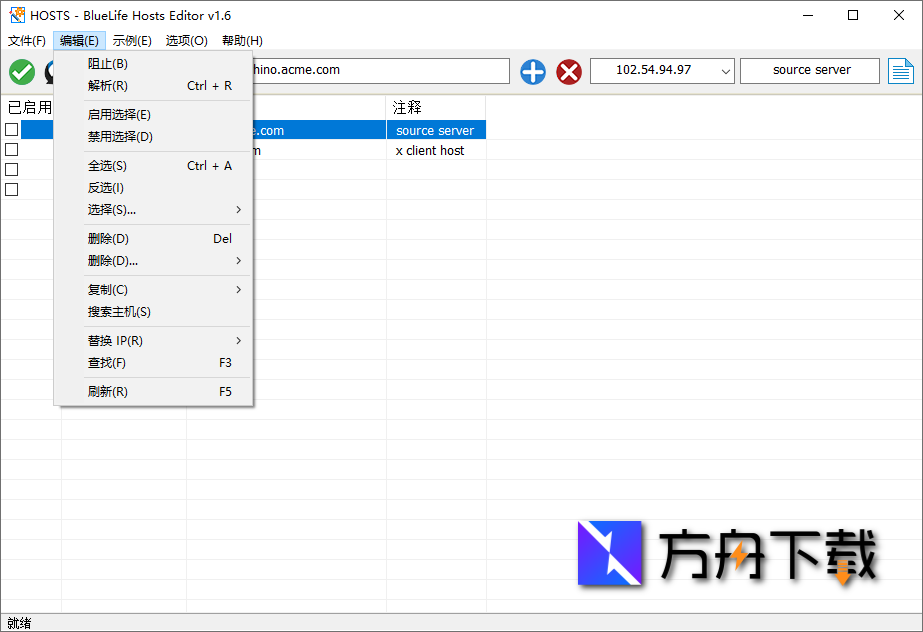
Task: Open the 文件(F) menu
Action: pos(26,40)
